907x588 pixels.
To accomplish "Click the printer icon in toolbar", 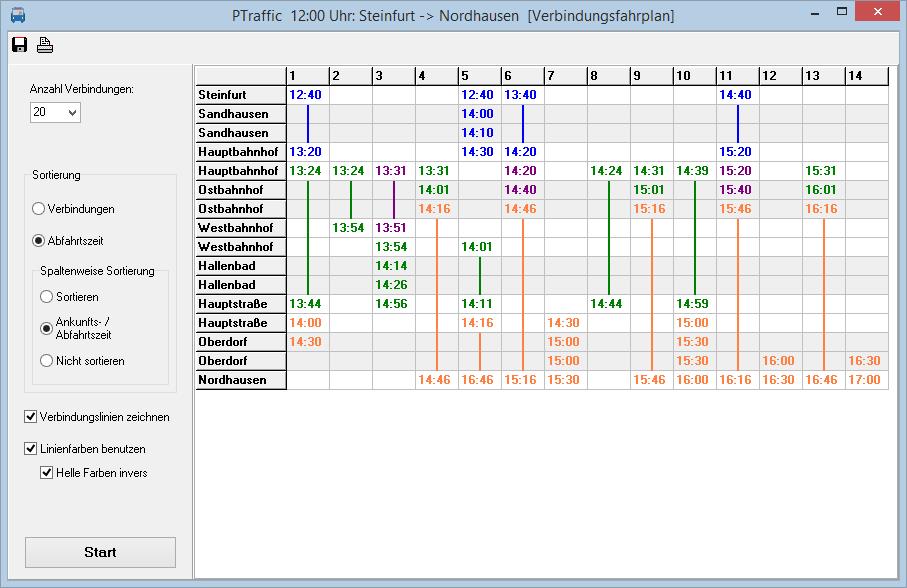I will [x=44, y=45].
